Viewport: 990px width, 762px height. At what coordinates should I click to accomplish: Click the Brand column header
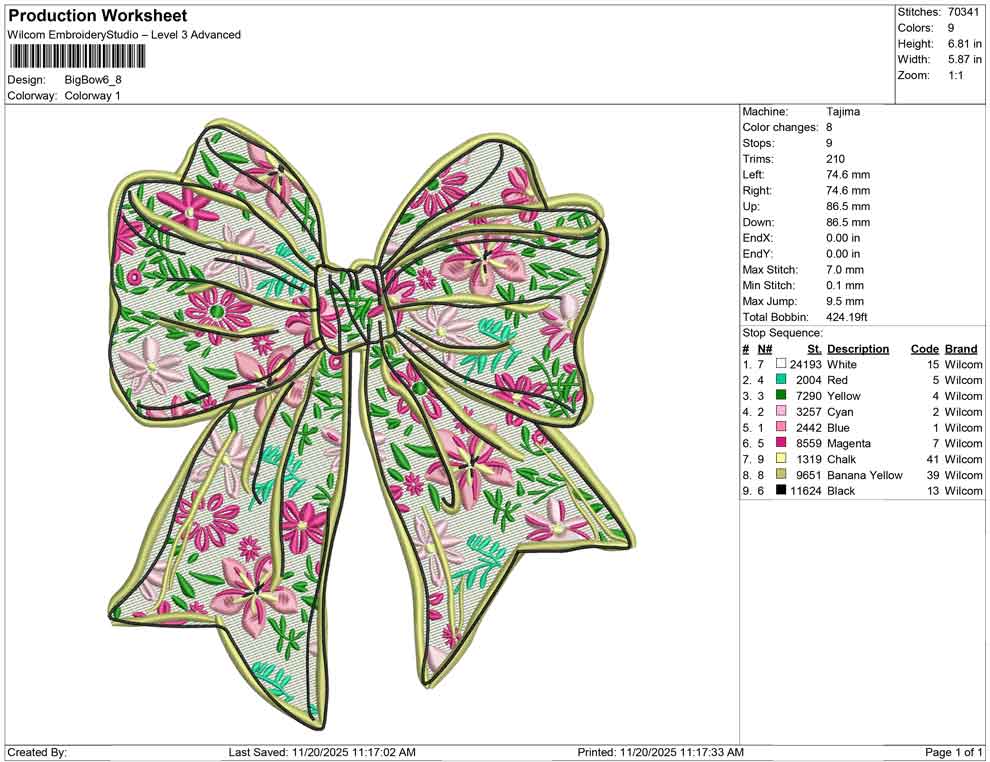pyautogui.click(x=960, y=348)
